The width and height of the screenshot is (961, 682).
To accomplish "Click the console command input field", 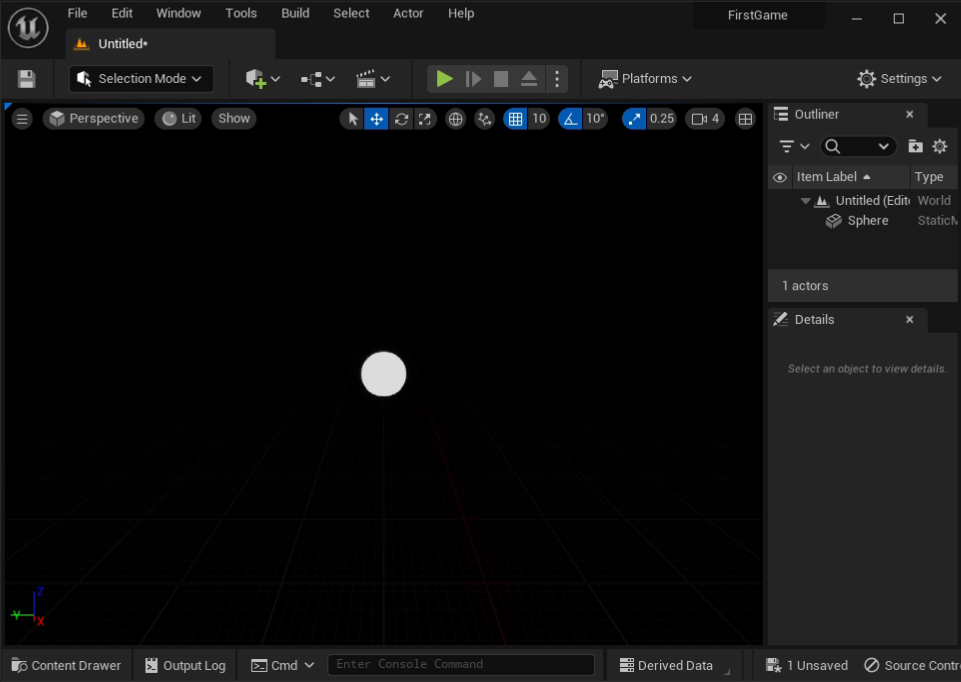I will pyautogui.click(x=460, y=665).
